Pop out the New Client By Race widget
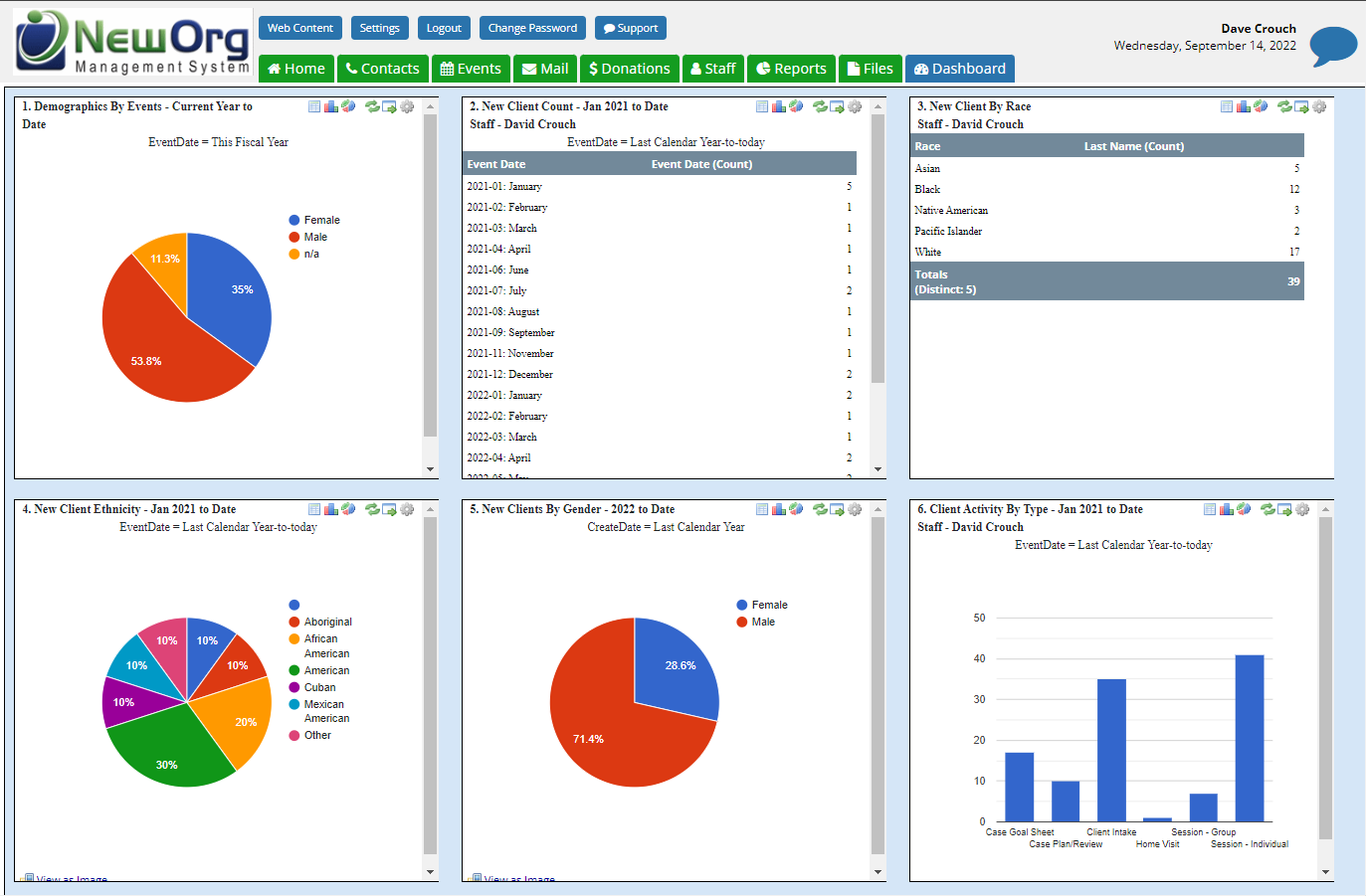 (1300, 106)
